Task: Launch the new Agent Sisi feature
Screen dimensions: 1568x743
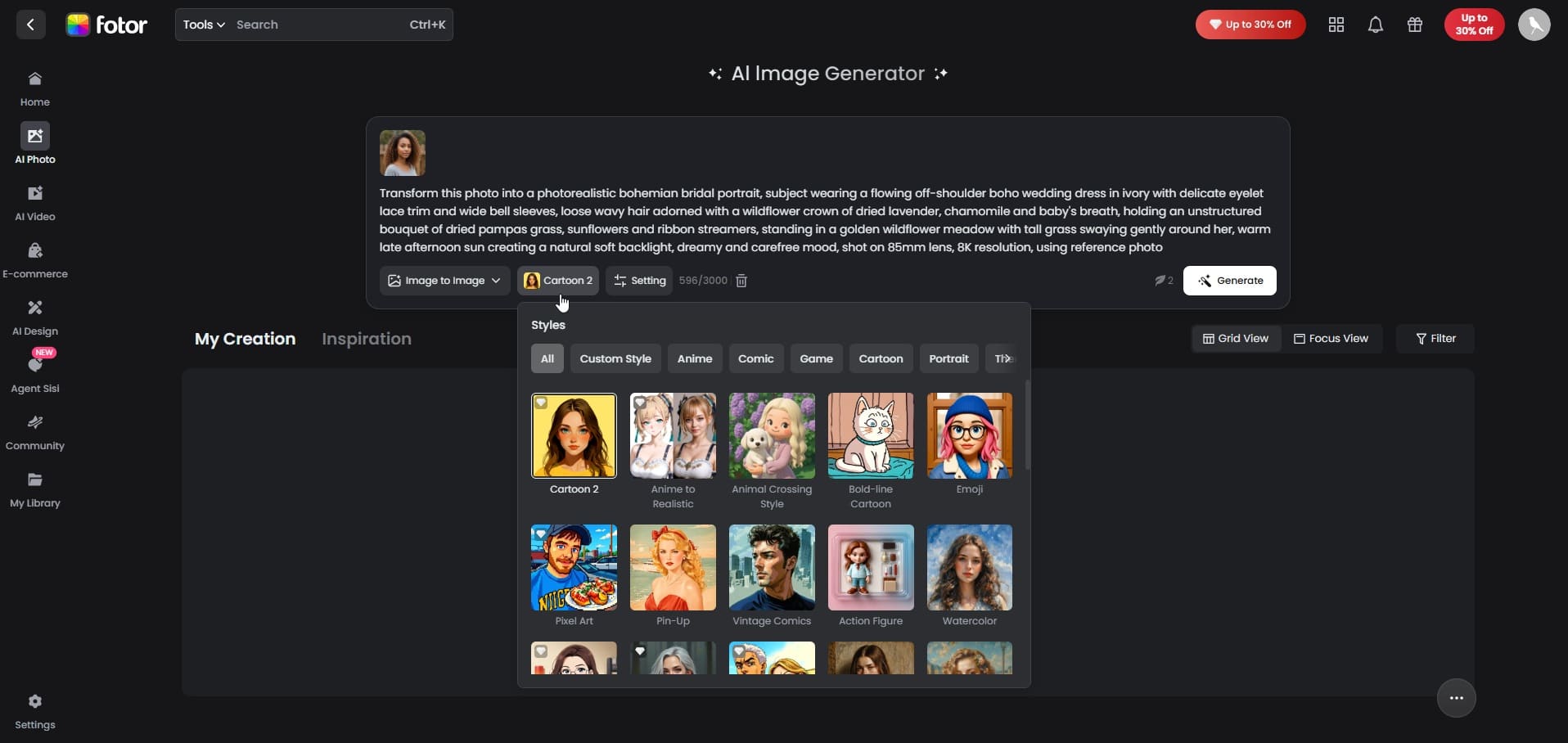Action: pos(34,373)
